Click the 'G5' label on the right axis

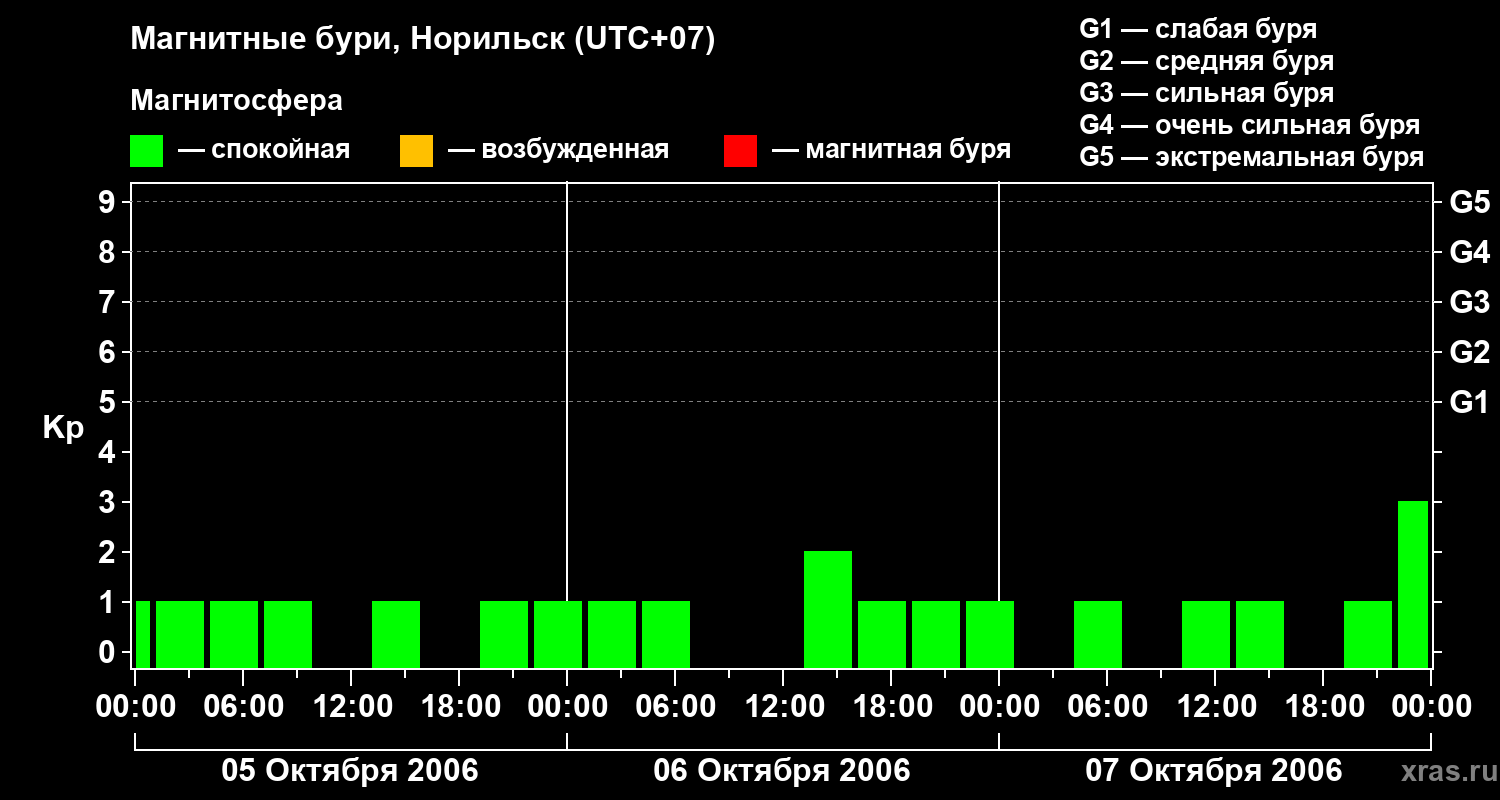(x=1469, y=202)
